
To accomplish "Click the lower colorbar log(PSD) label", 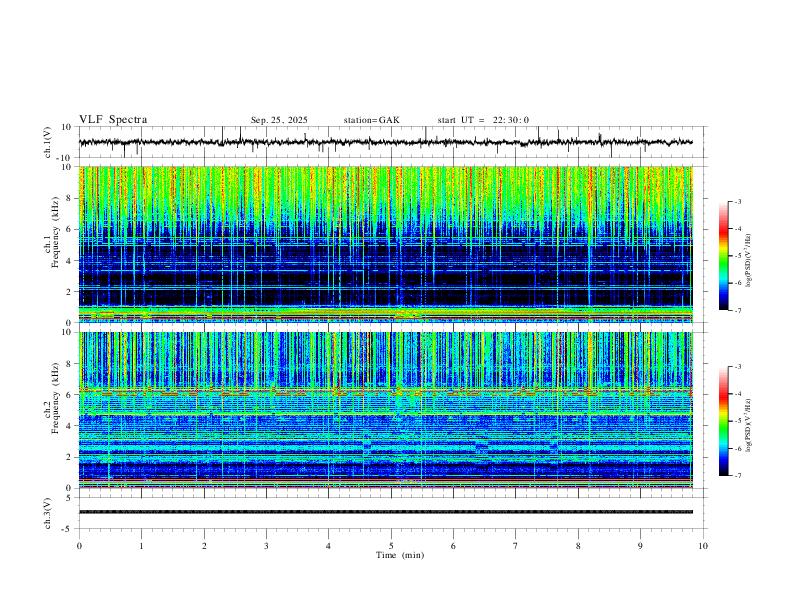I will [749, 425].
